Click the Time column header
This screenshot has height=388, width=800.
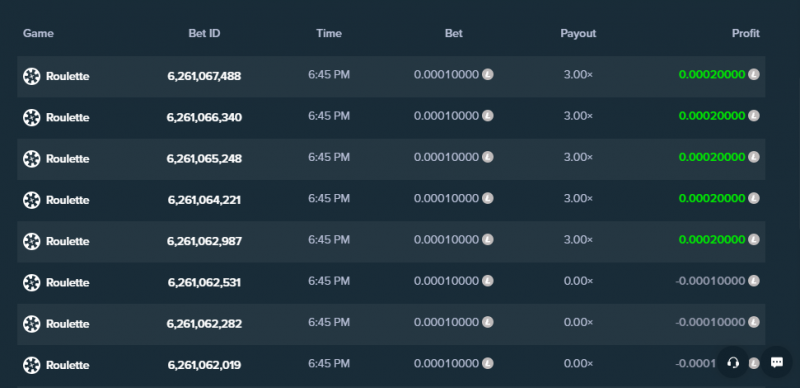coord(329,33)
